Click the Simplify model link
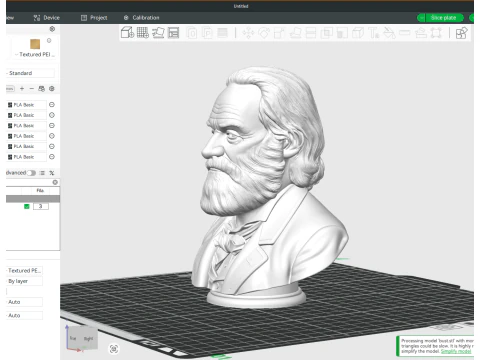Viewport: 480px width, 360px height. (x=456, y=351)
